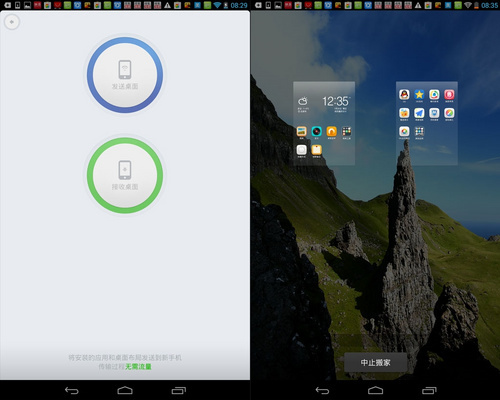Go back with top-left arrow button
The height and width of the screenshot is (400, 500).
(x=12, y=22)
